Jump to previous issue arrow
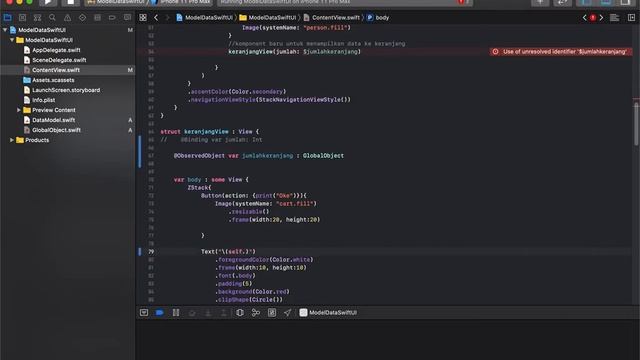Viewport: 640px width, 360px height. coord(584,18)
